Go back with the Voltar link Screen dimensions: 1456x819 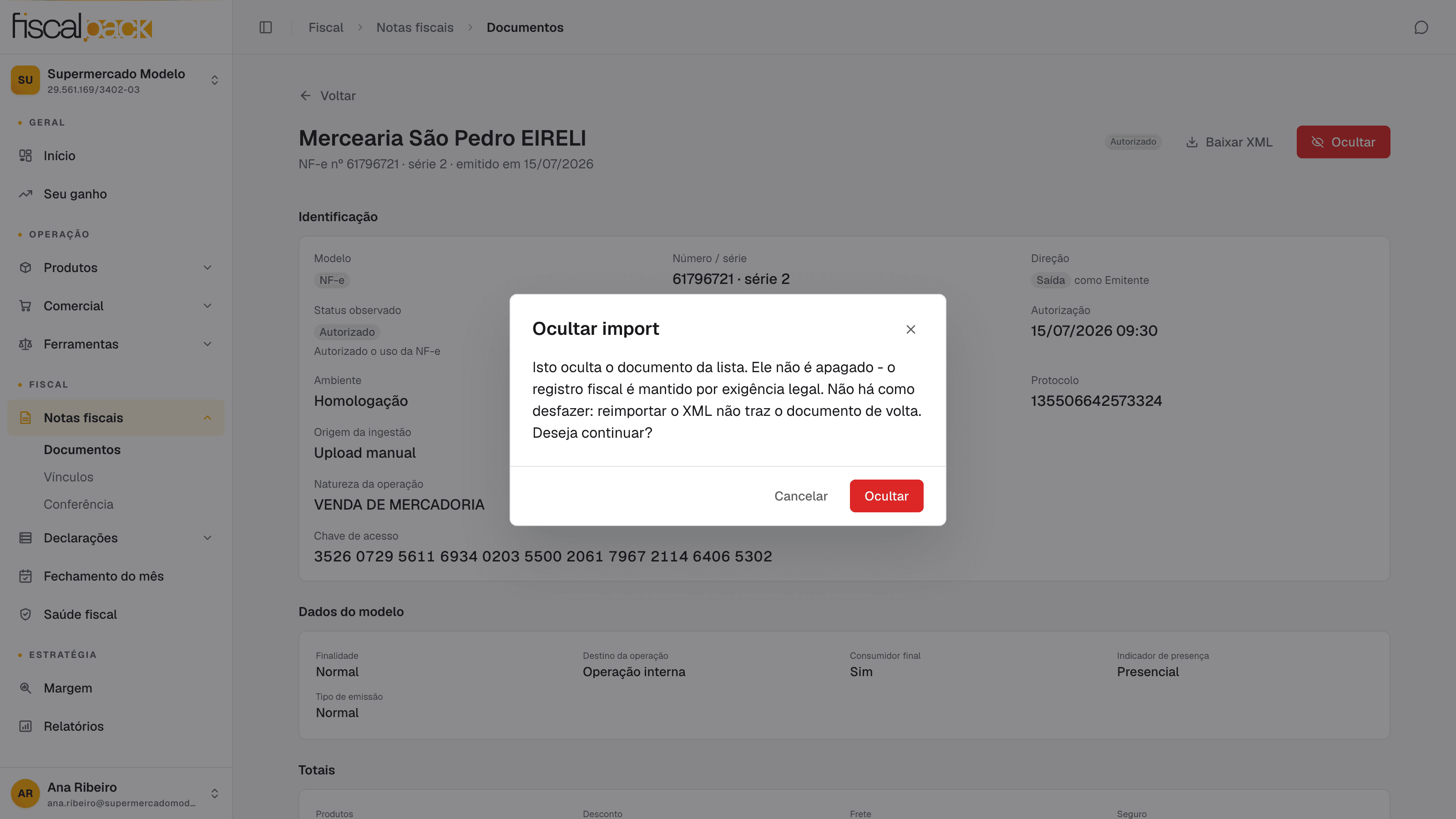tap(328, 96)
